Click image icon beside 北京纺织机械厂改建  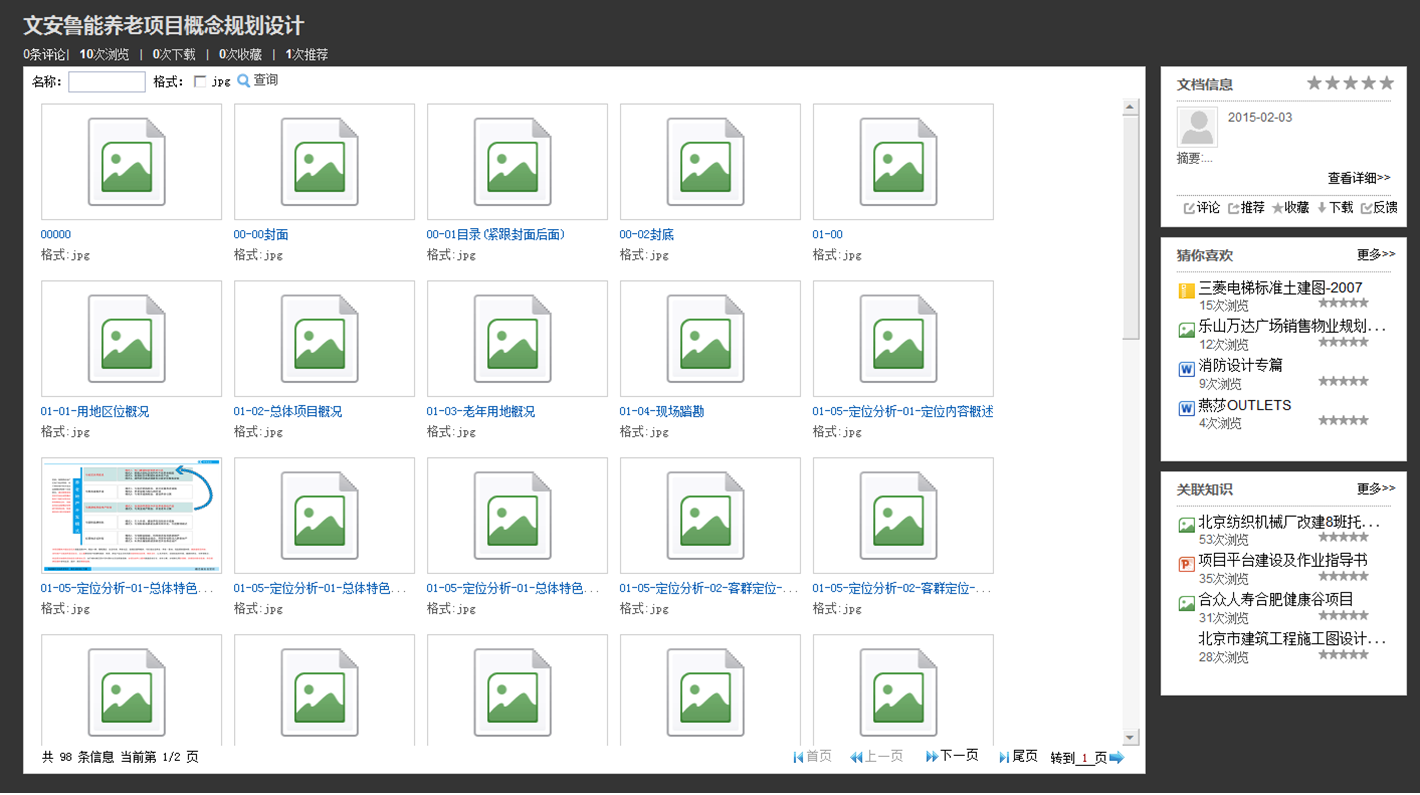coord(1187,525)
